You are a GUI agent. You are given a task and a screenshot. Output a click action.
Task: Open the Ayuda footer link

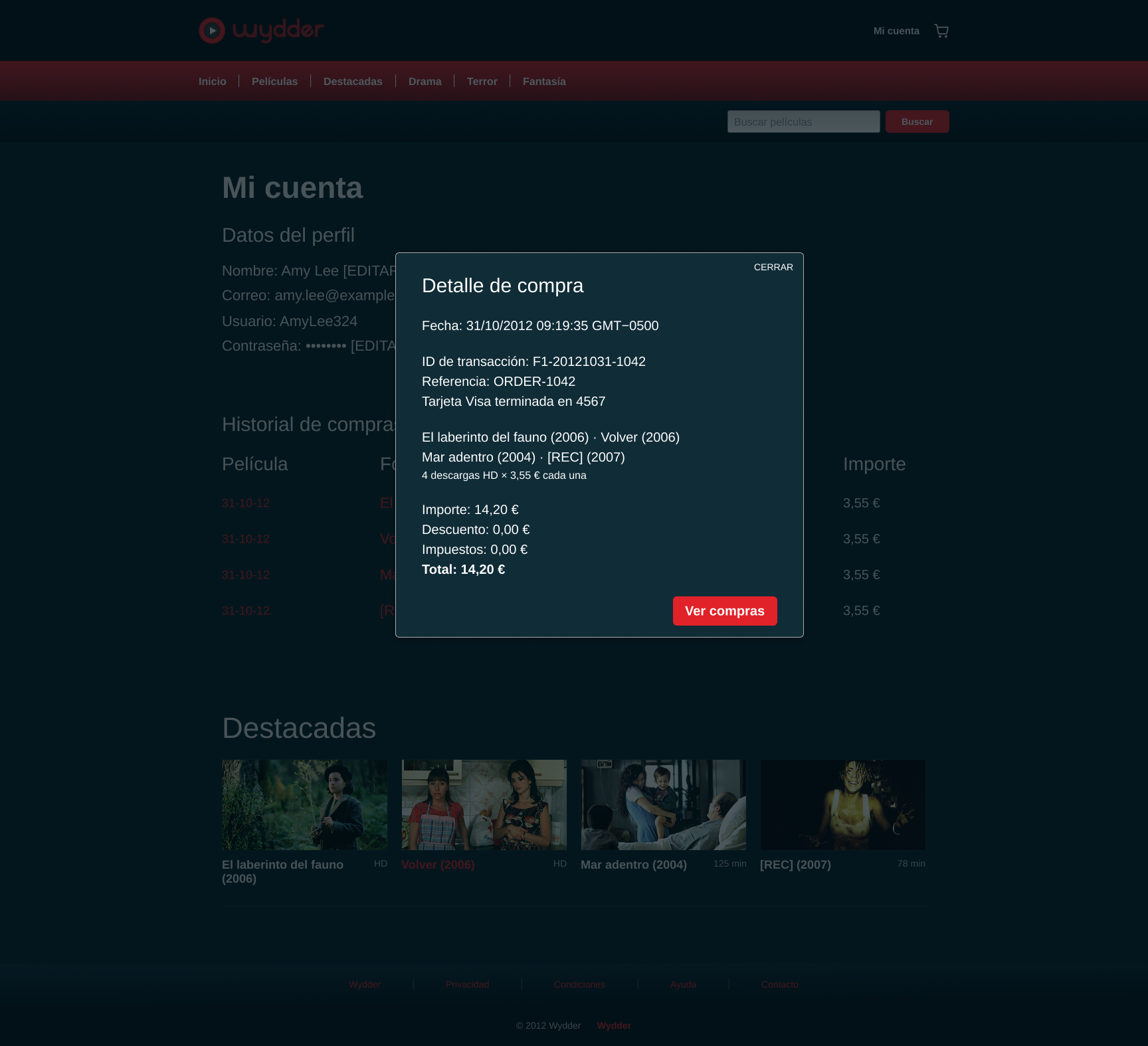coord(683,984)
